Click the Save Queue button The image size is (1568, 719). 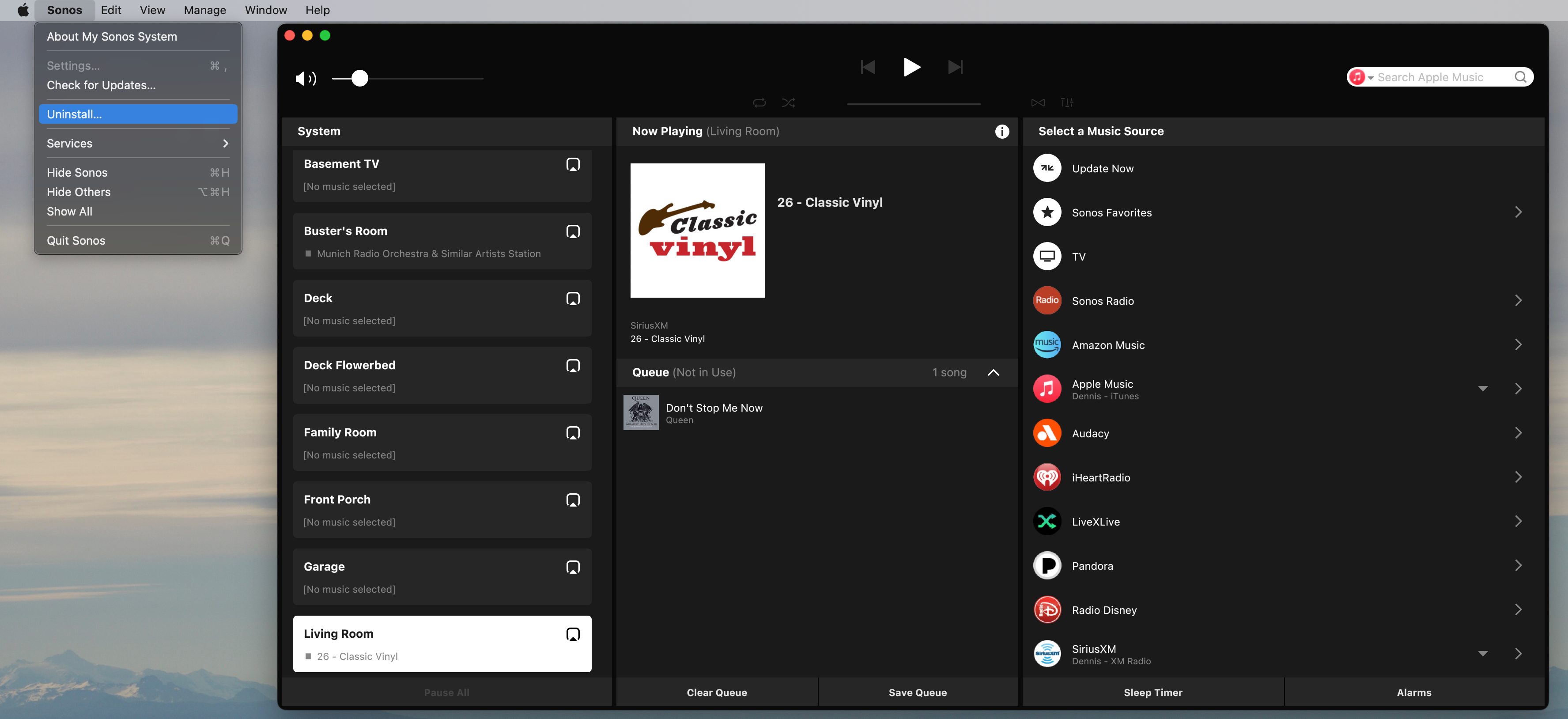point(917,691)
